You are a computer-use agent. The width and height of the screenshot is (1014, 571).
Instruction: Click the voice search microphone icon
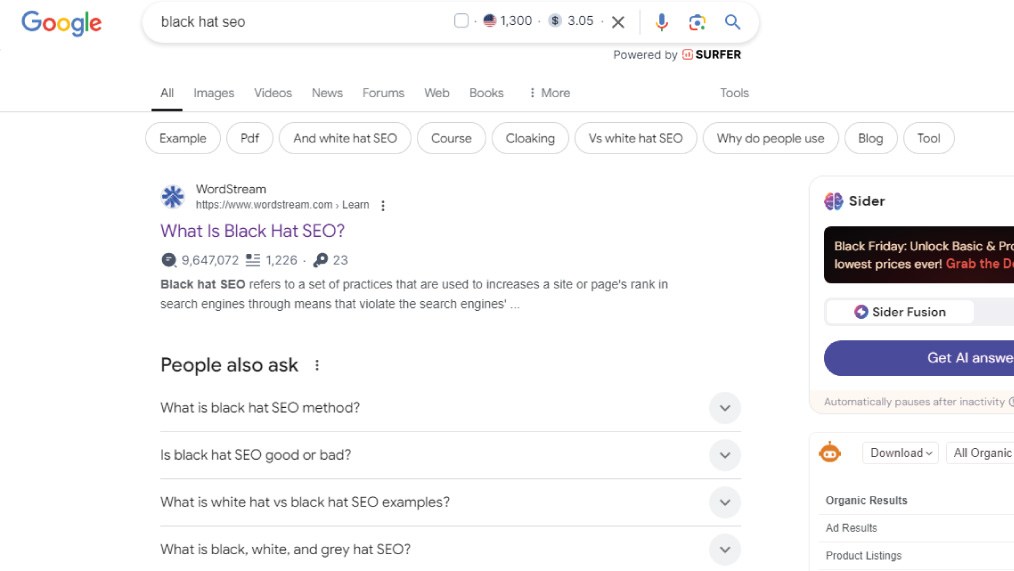(661, 22)
